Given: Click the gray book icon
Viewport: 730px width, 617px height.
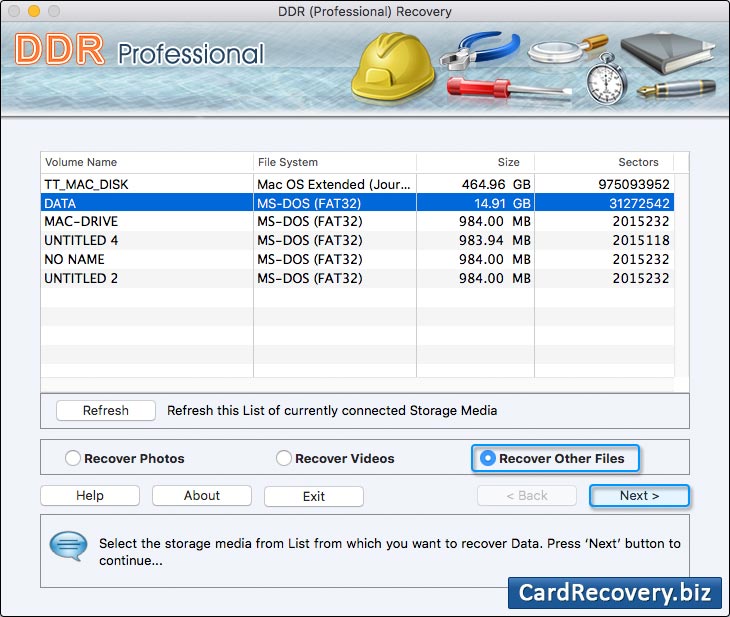Looking at the screenshot, I should [668, 52].
